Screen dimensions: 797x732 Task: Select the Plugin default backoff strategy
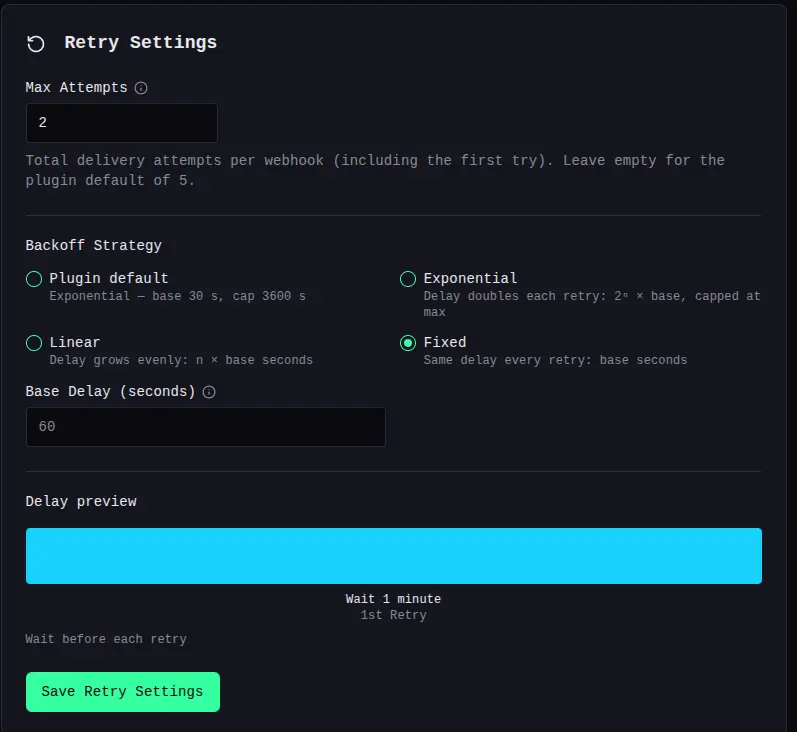[34, 279]
